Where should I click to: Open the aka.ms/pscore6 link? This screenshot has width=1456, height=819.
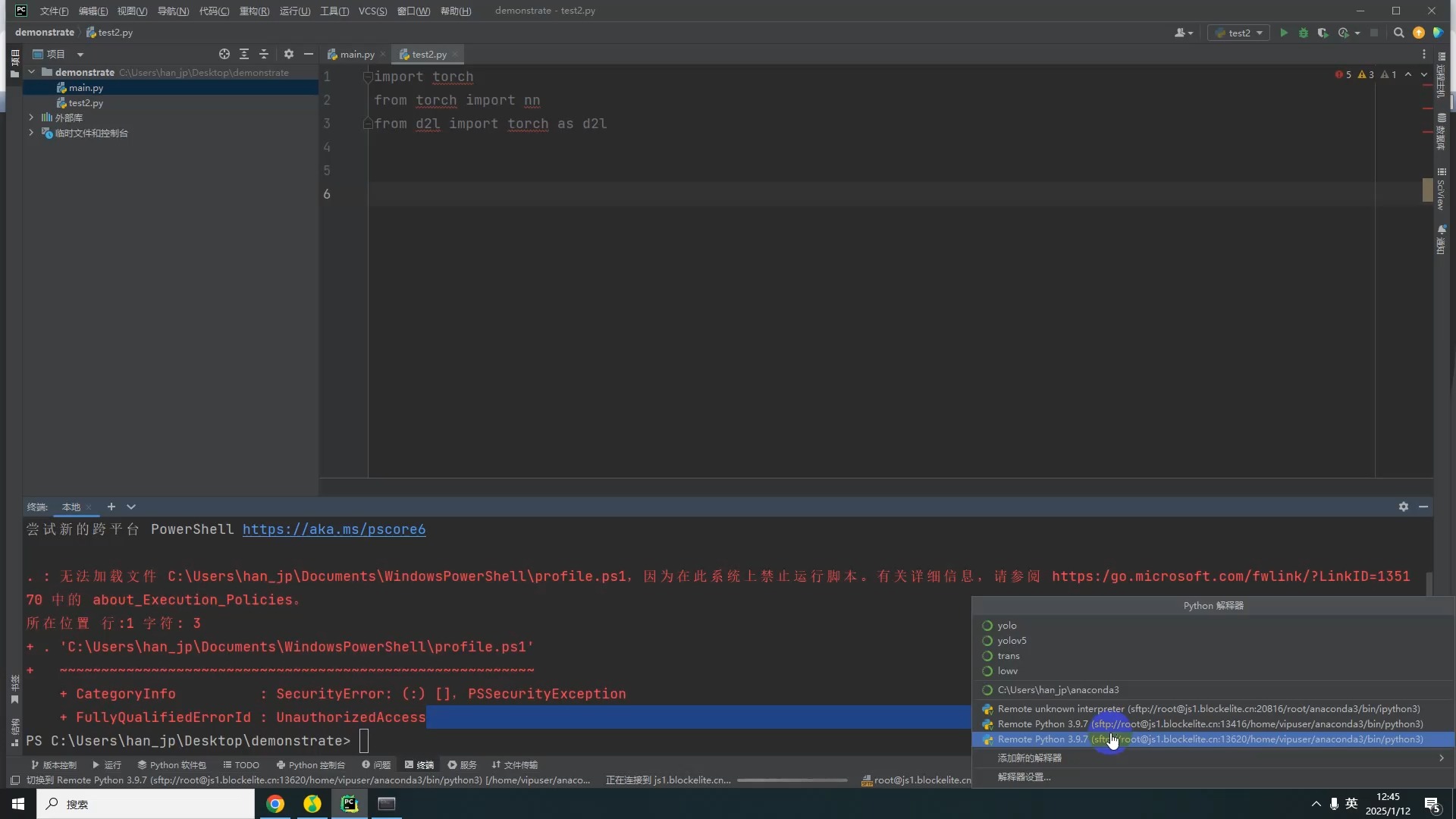tap(334, 529)
